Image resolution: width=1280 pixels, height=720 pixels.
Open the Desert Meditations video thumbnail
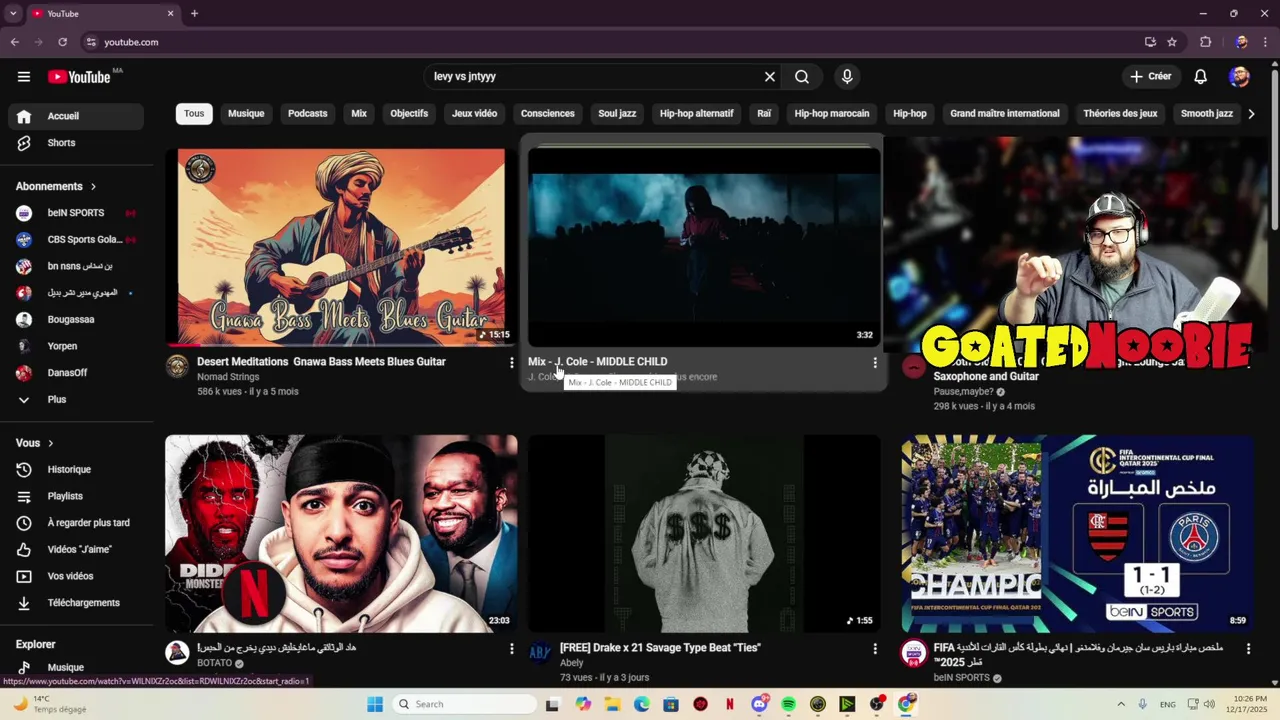(341, 246)
